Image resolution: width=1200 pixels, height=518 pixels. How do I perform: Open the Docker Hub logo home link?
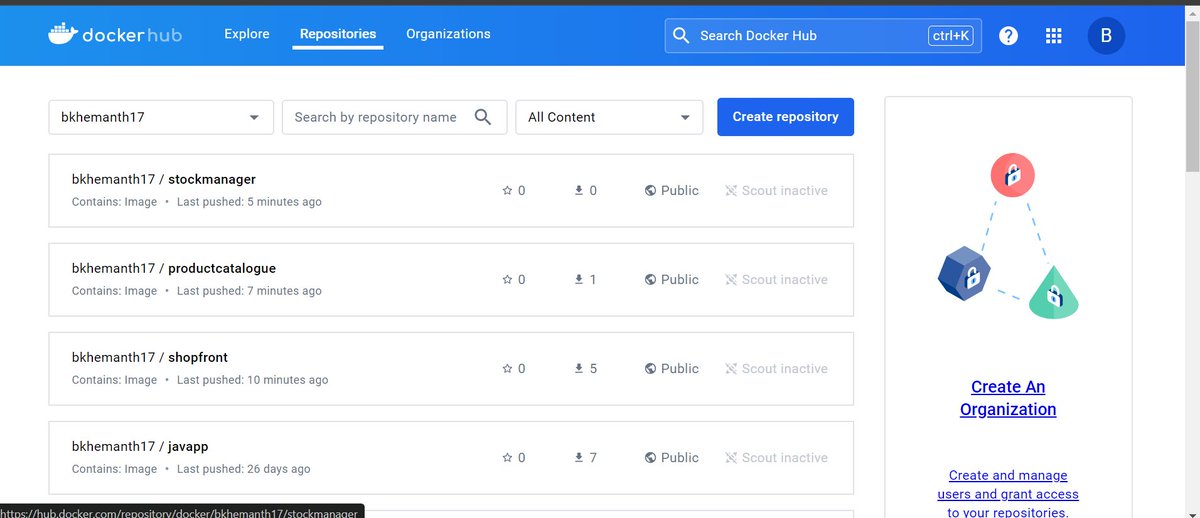click(x=114, y=34)
